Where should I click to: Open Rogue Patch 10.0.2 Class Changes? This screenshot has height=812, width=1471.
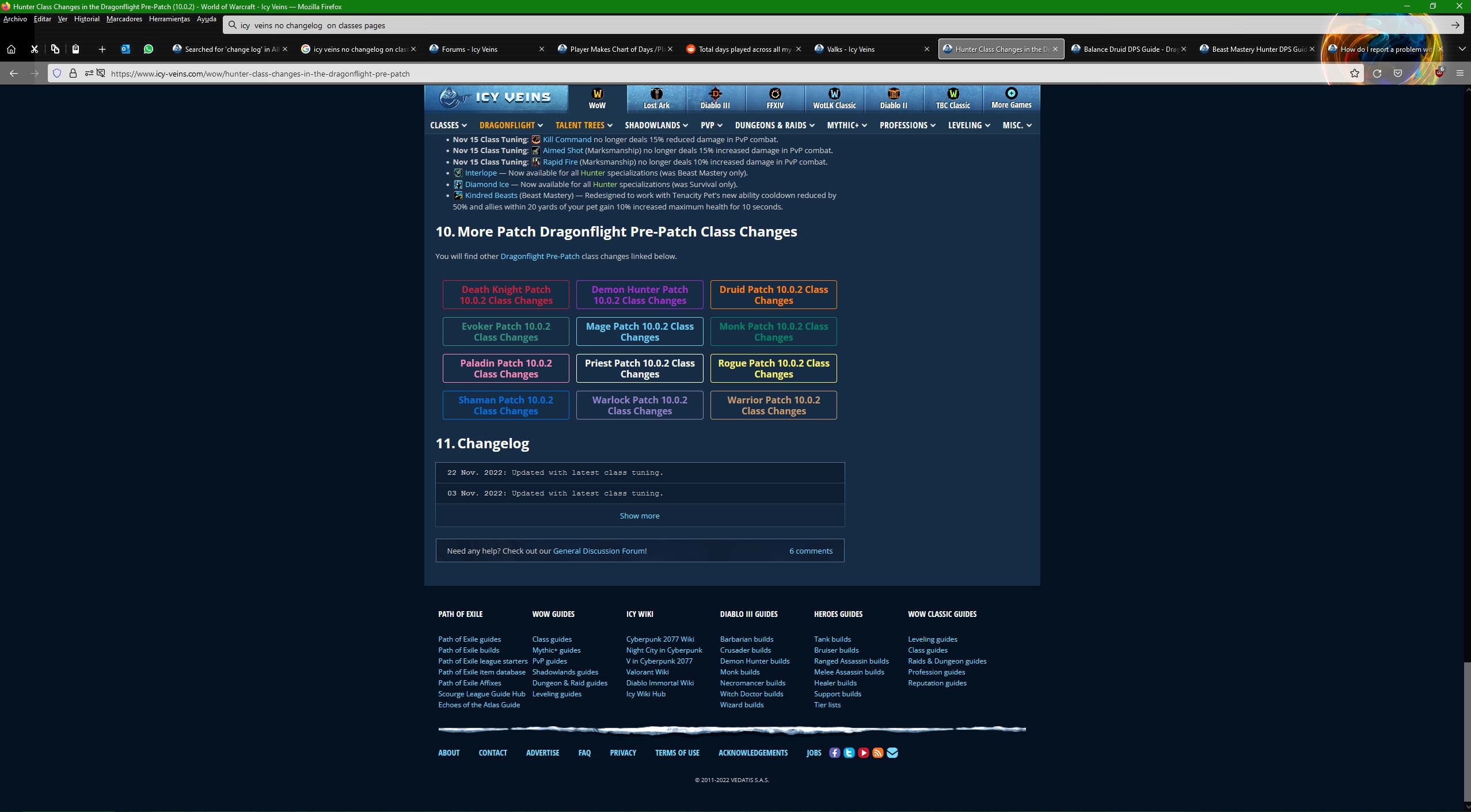[x=773, y=368]
